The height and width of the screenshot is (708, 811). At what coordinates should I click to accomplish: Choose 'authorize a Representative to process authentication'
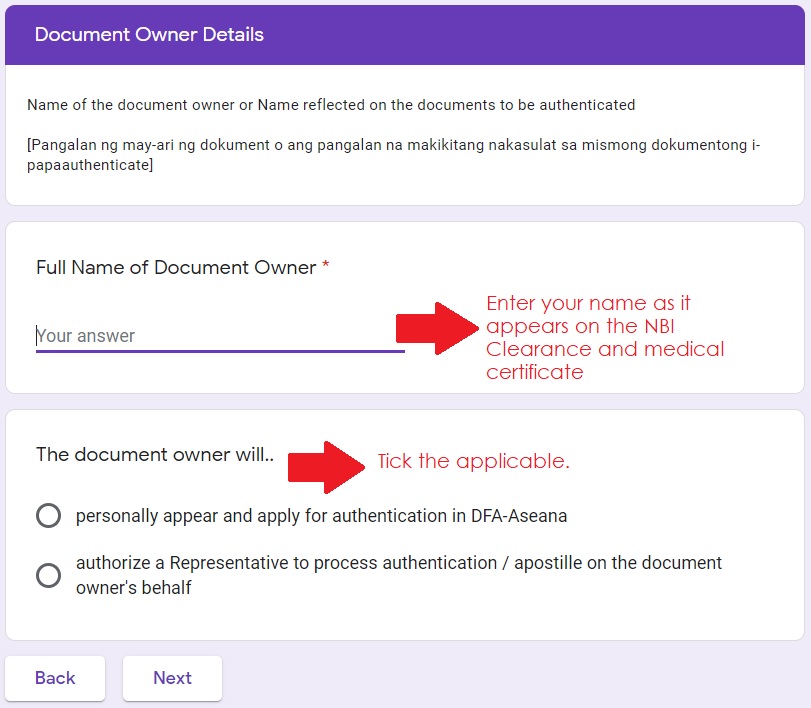pyautogui.click(x=396, y=575)
